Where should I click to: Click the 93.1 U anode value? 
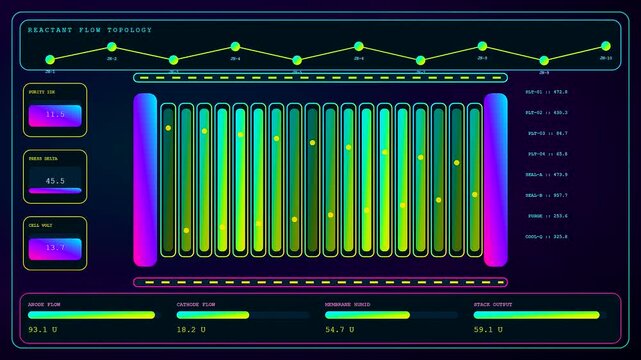[x=43, y=329]
